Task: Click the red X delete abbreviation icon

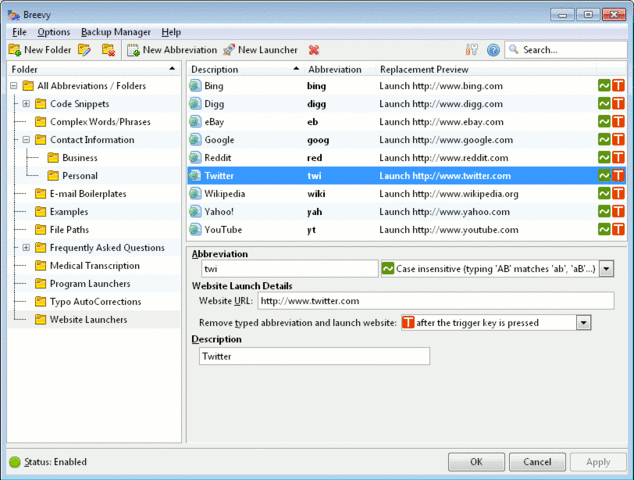Action: coord(314,50)
